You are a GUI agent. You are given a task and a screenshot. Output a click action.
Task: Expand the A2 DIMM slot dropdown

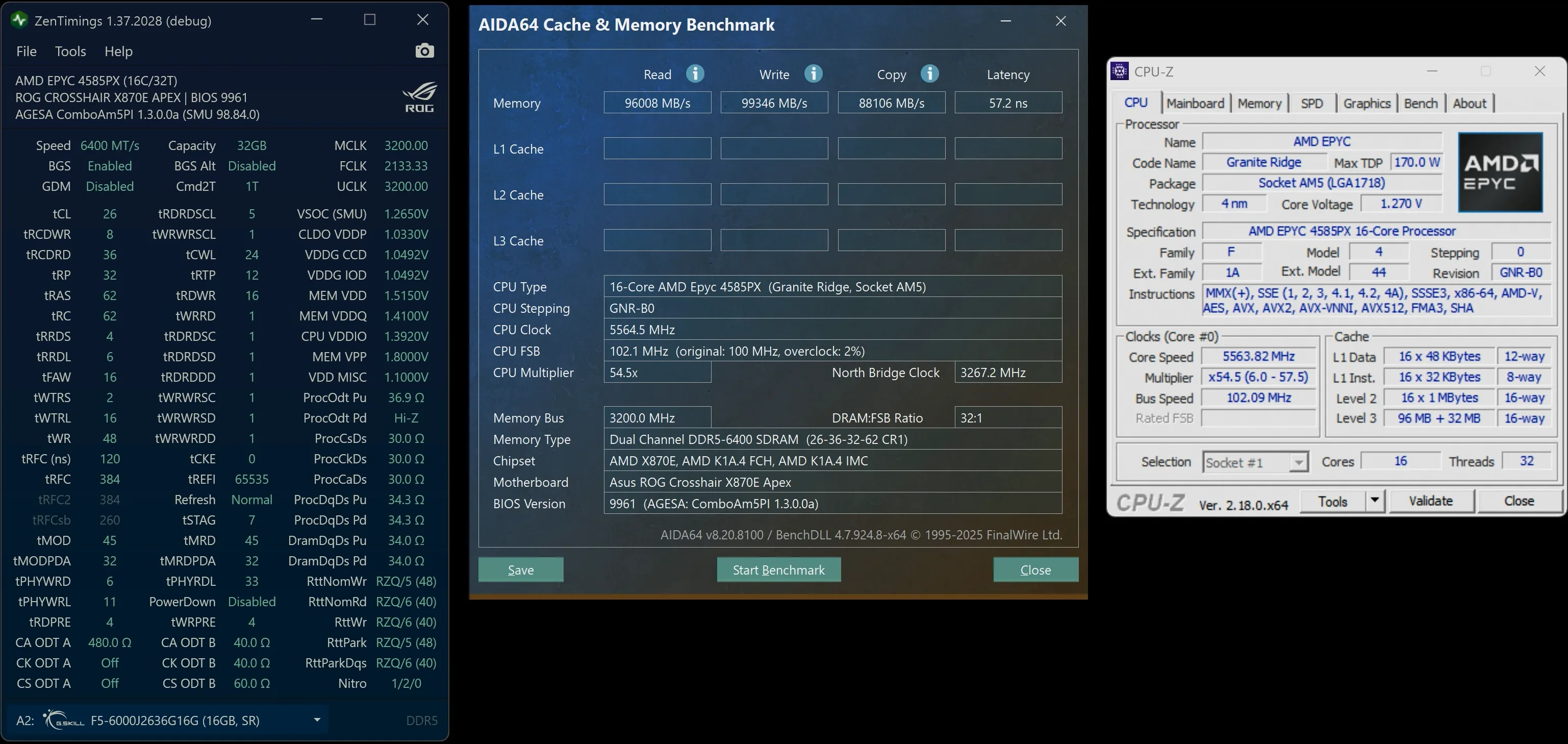(317, 720)
